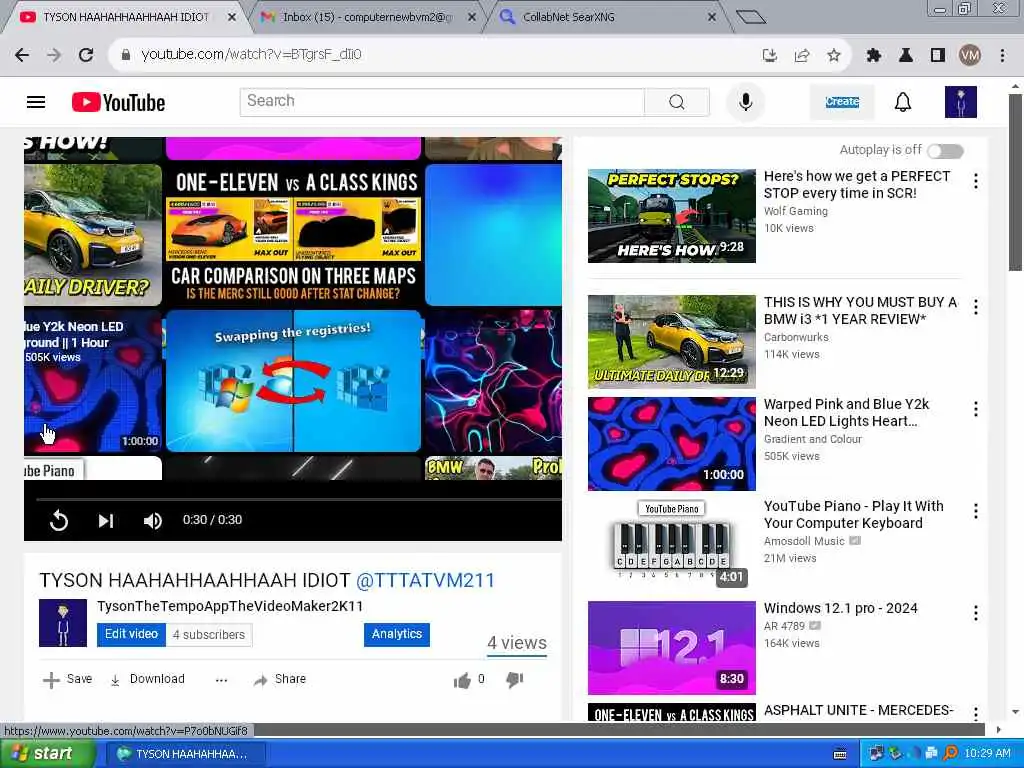
Task: Click the channel avatar below the title
Action: pos(63,623)
